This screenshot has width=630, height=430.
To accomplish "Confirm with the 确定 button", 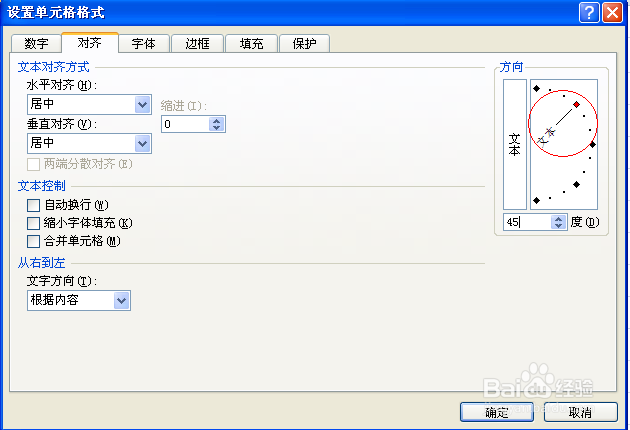I will pyautogui.click(x=497, y=412).
